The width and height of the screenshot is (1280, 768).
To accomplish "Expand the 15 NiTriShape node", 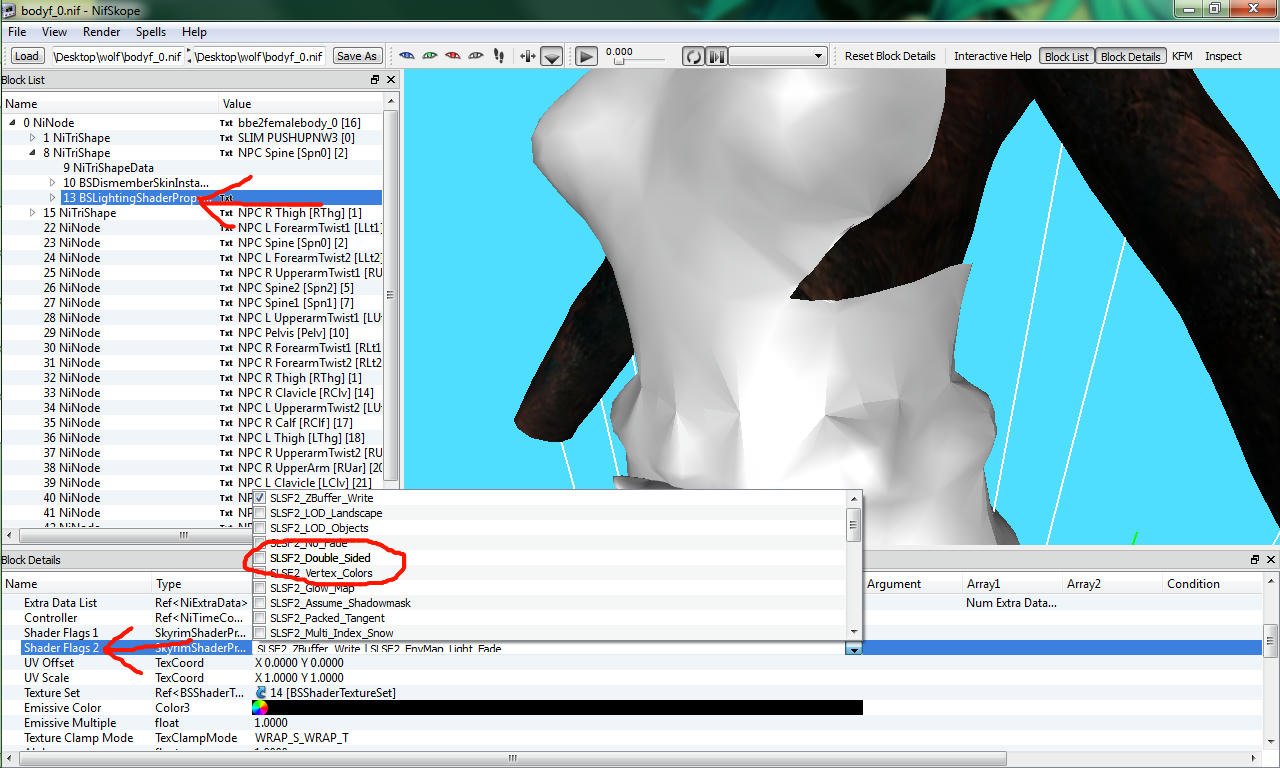I will click(33, 213).
